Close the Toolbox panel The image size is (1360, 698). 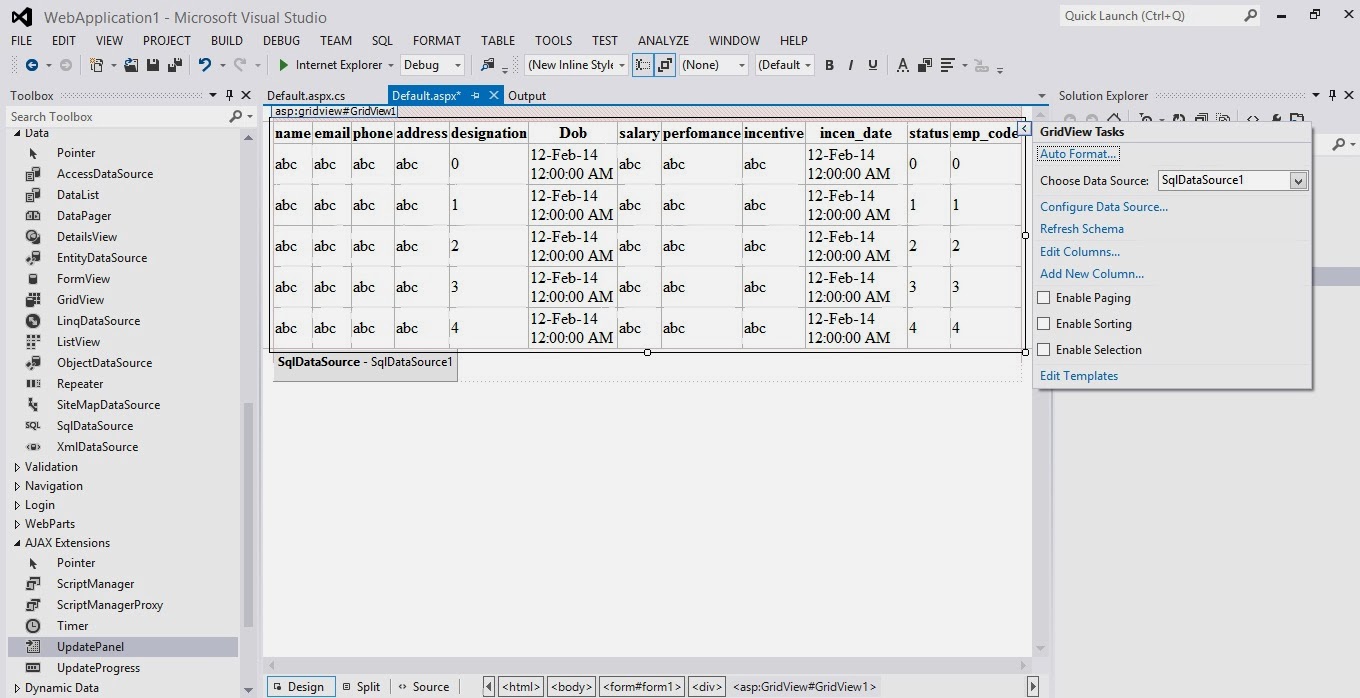(x=244, y=95)
